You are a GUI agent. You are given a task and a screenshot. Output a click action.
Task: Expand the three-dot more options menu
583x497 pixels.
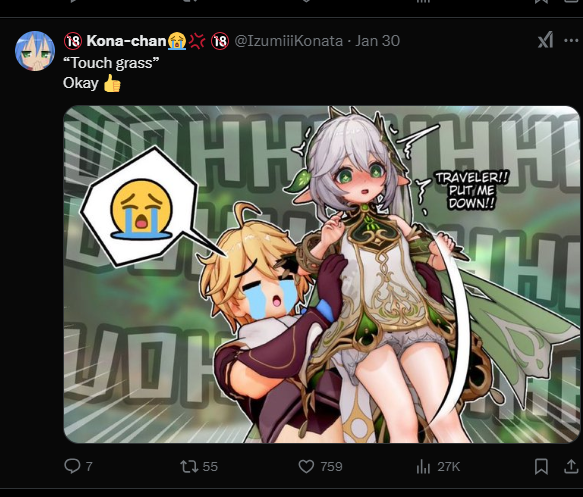(x=571, y=40)
